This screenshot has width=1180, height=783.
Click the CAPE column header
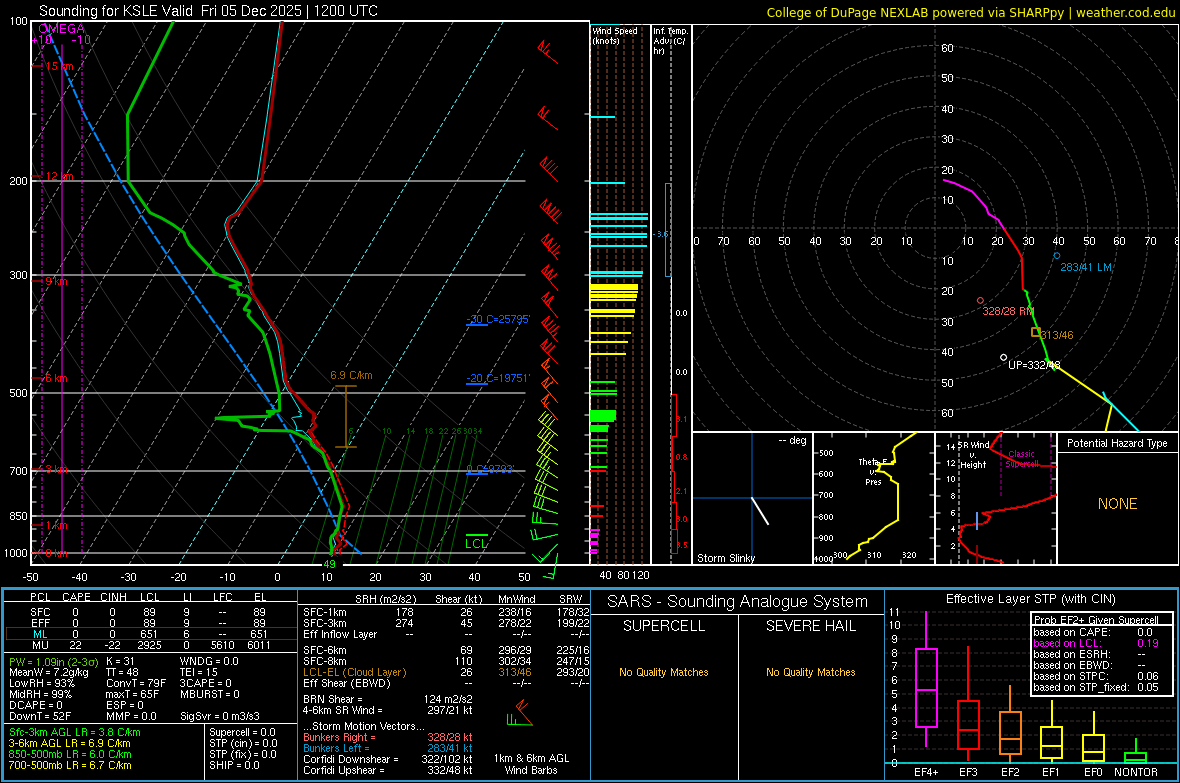[x=76, y=597]
